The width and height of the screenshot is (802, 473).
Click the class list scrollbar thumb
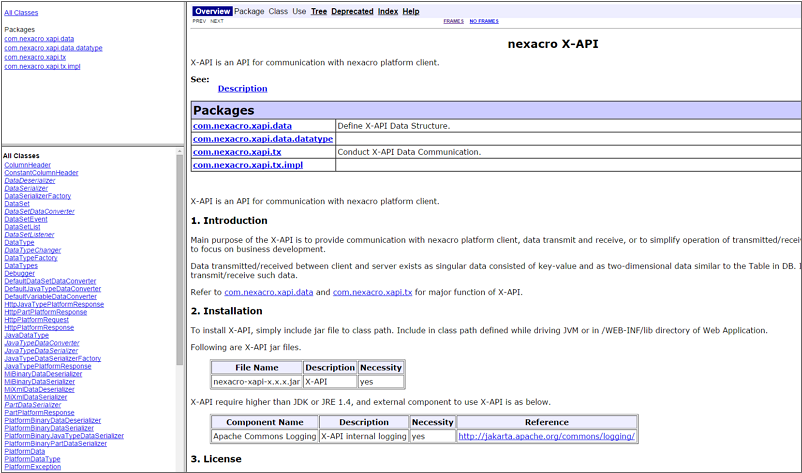pyautogui.click(x=180, y=260)
